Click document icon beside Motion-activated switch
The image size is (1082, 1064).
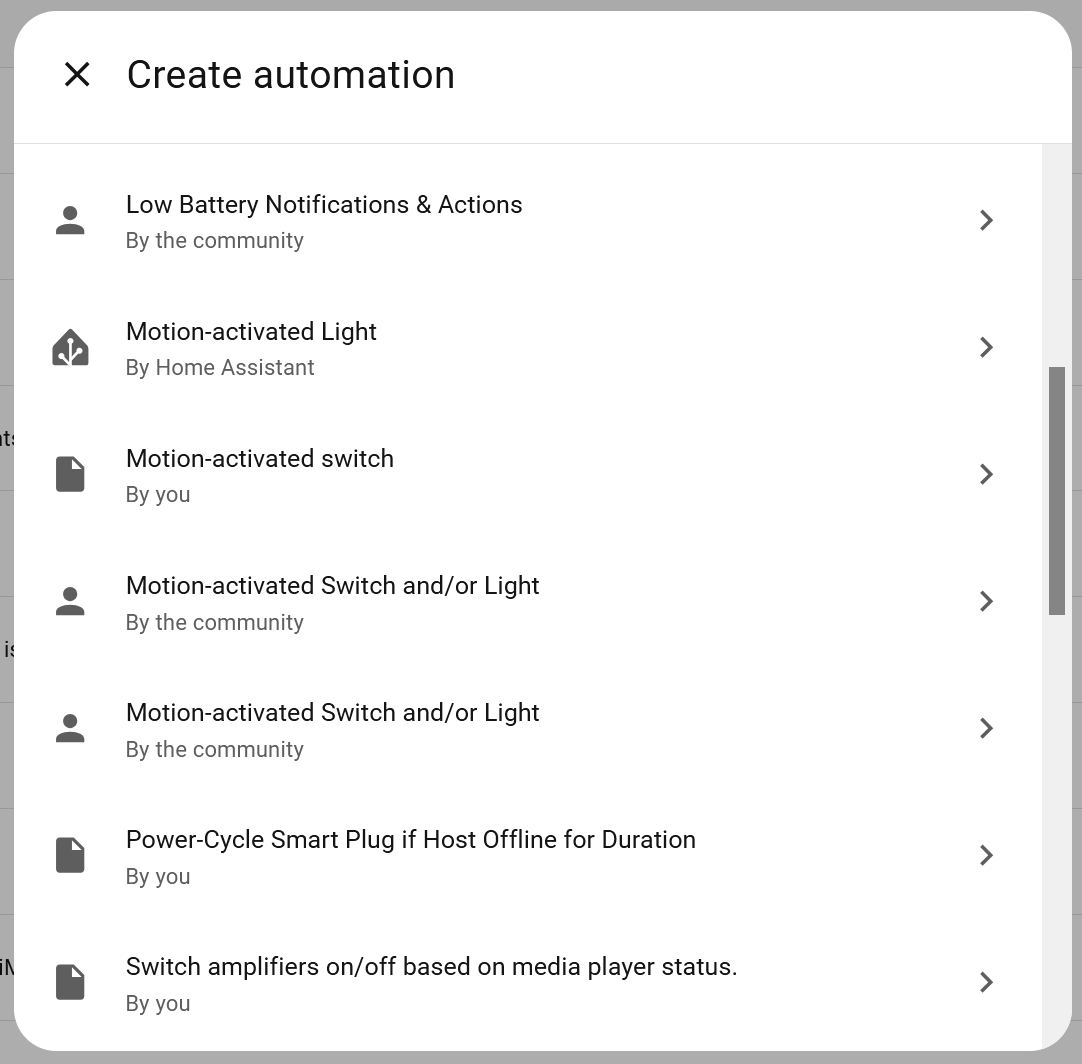pyautogui.click(x=70, y=474)
